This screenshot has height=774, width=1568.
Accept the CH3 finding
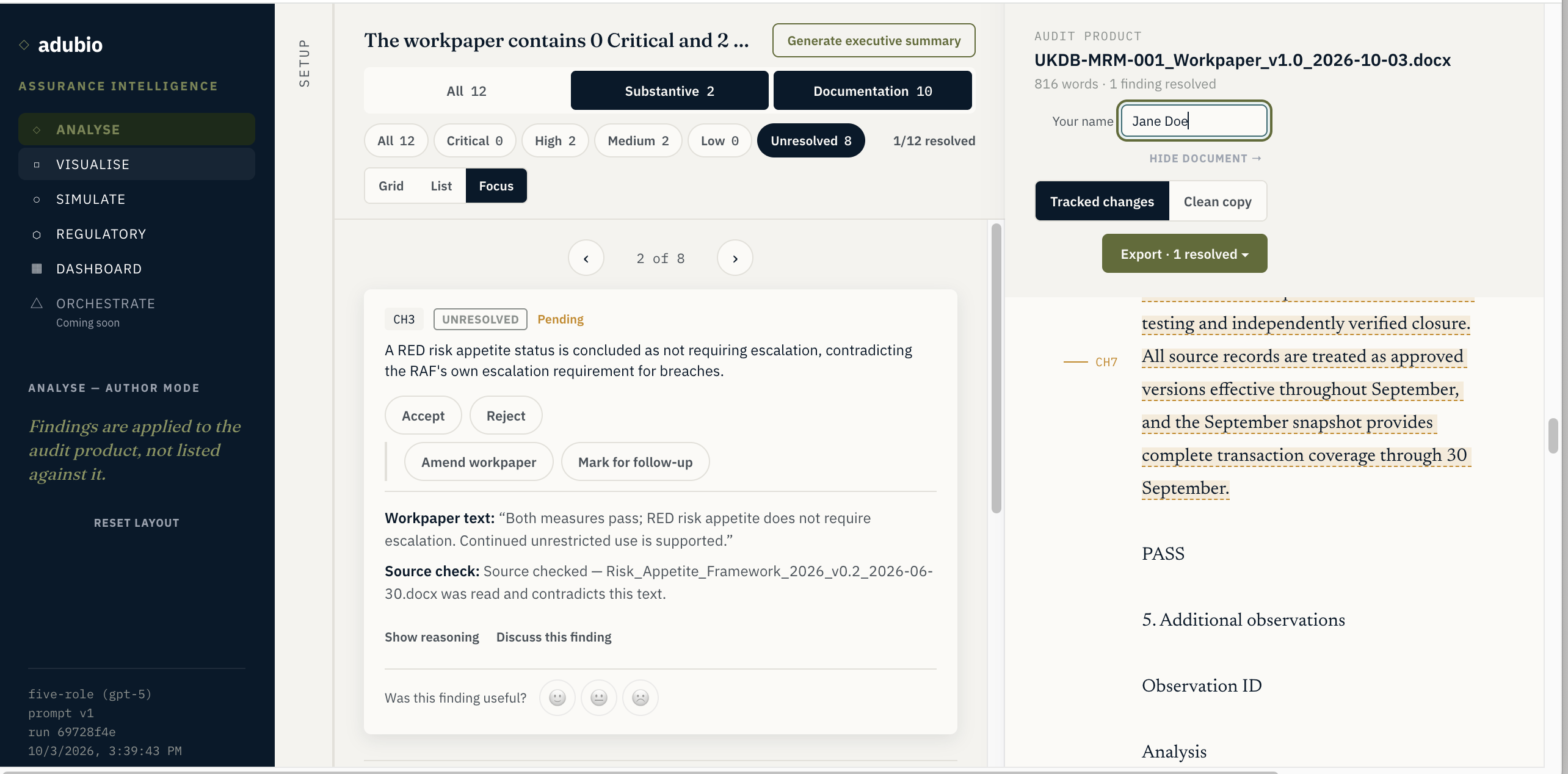tap(423, 416)
